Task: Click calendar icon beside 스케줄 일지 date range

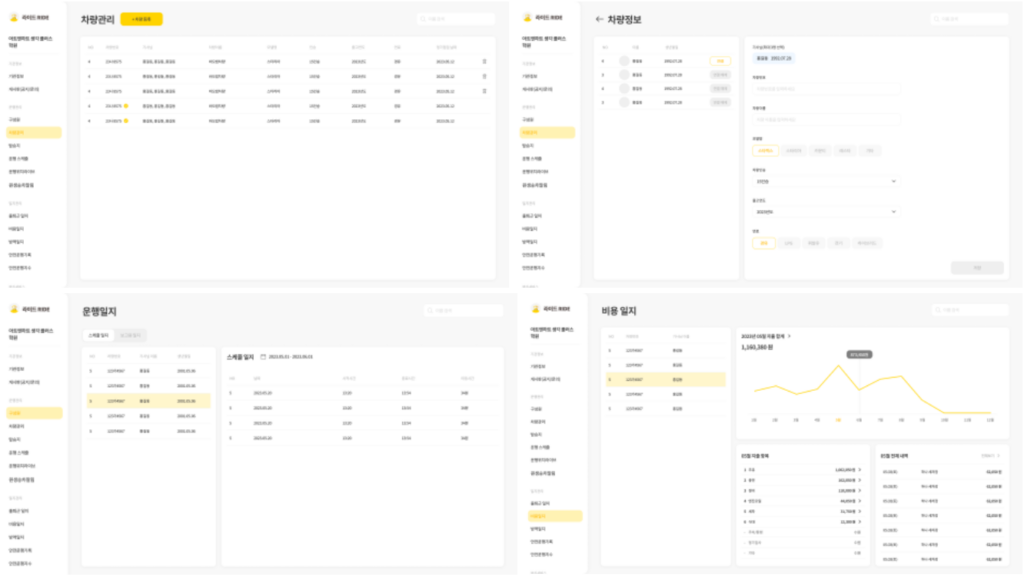Action: 263,356
